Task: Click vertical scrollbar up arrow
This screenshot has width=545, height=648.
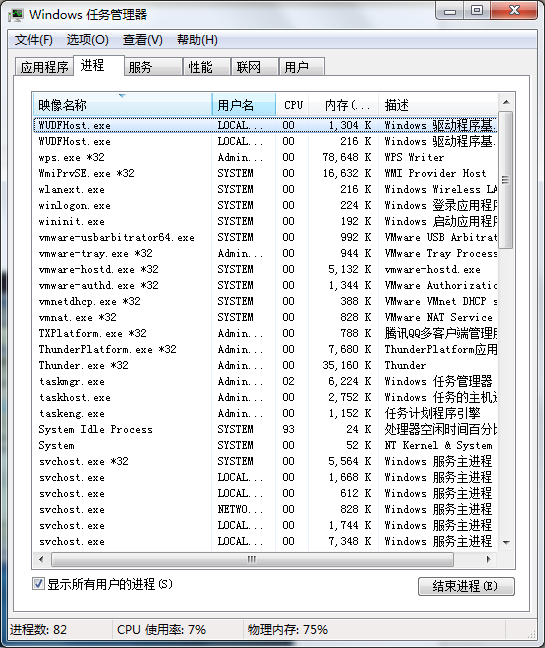Action: pyautogui.click(x=506, y=102)
